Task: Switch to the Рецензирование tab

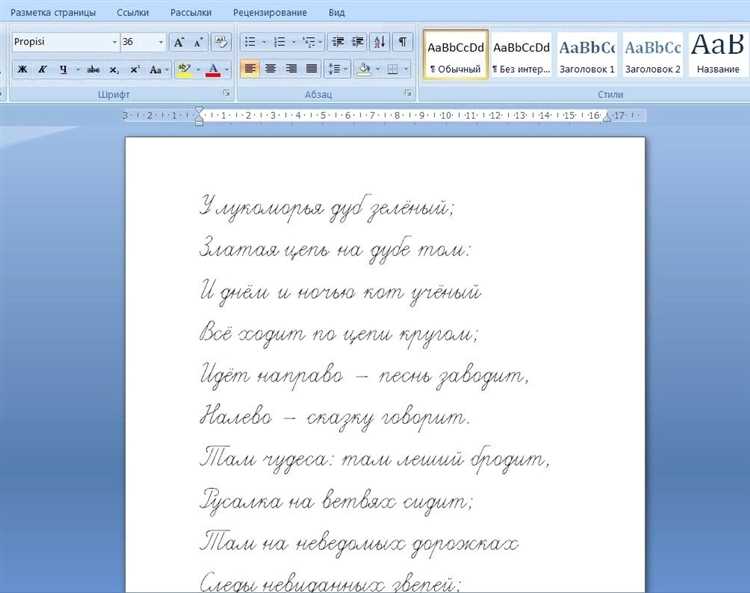Action: 270,13
